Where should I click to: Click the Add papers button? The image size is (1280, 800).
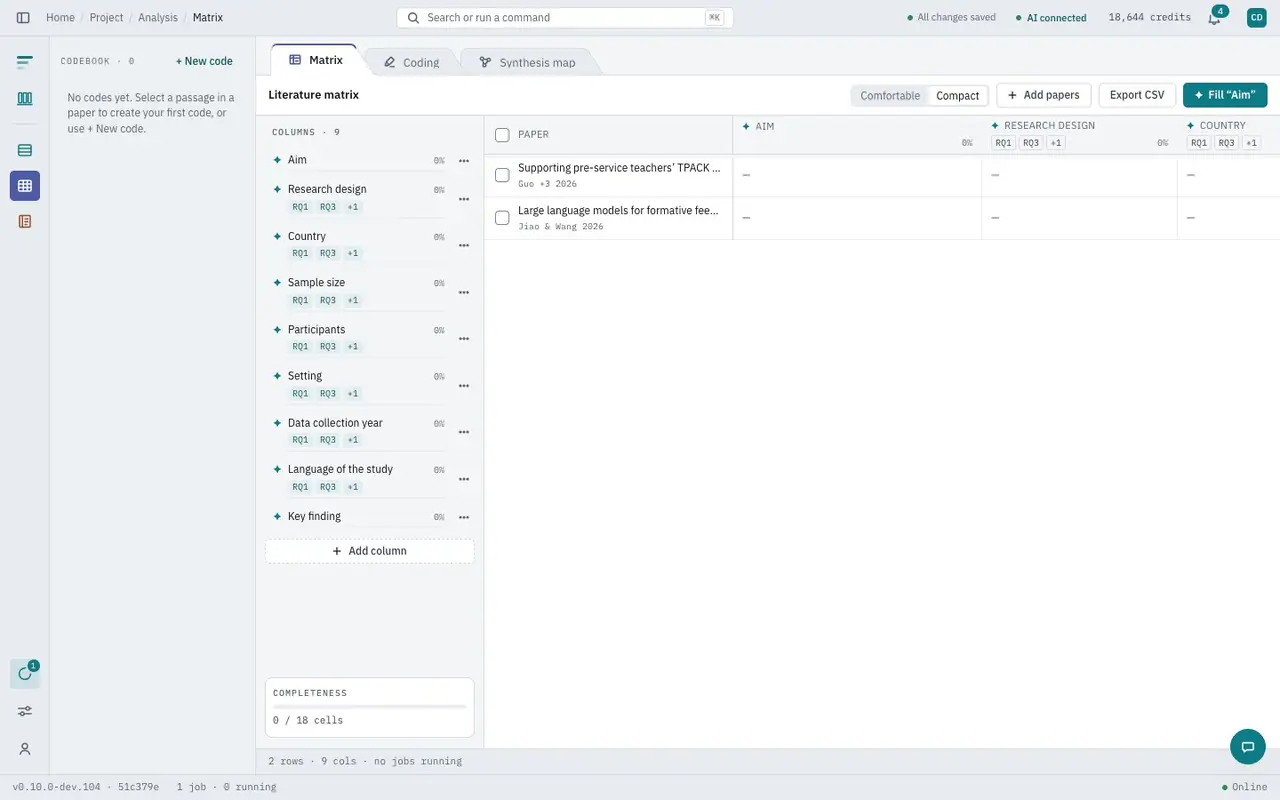pos(1044,95)
